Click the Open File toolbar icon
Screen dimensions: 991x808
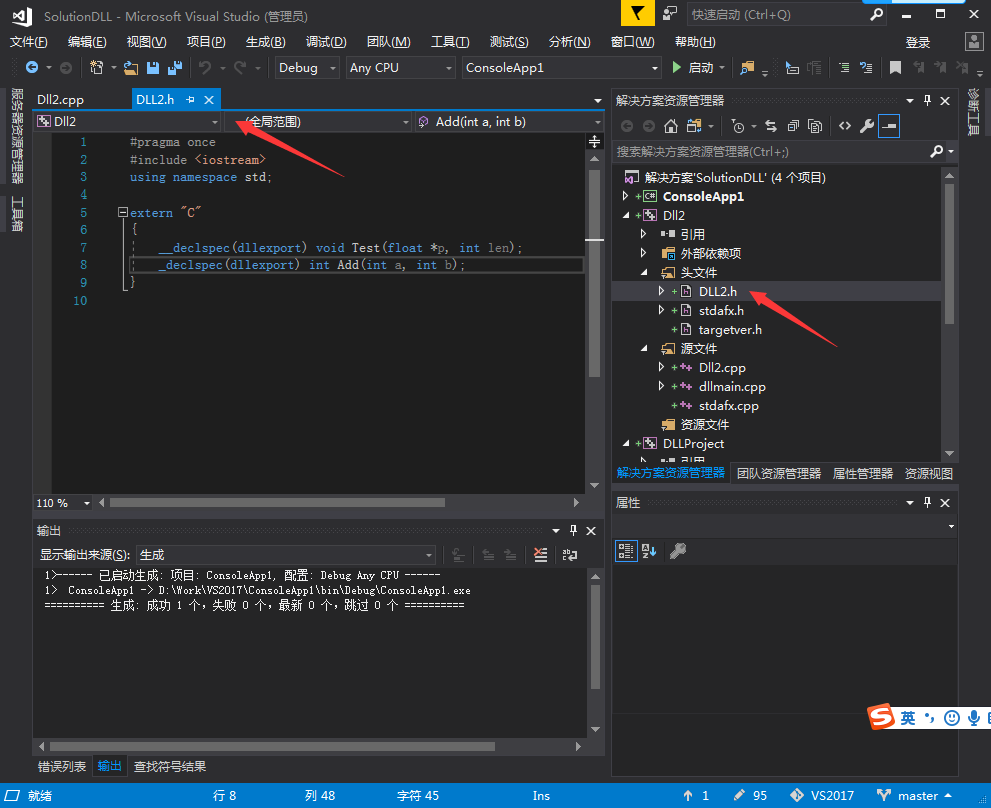131,68
